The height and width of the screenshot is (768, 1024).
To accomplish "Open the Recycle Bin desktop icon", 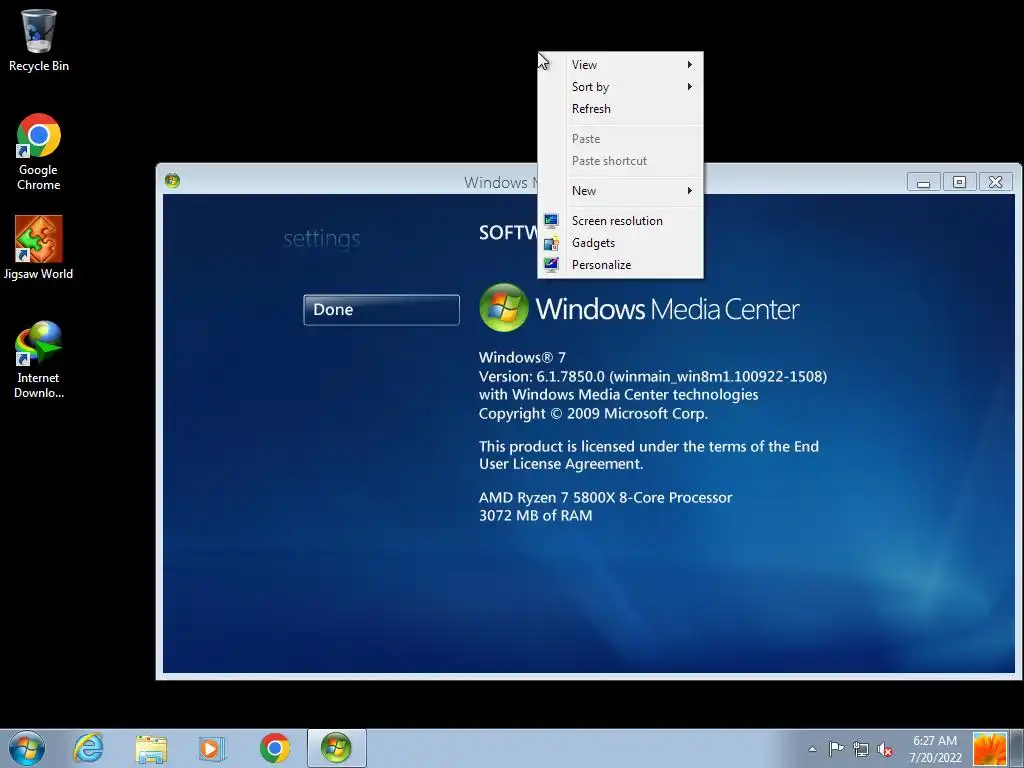I will pos(39,40).
